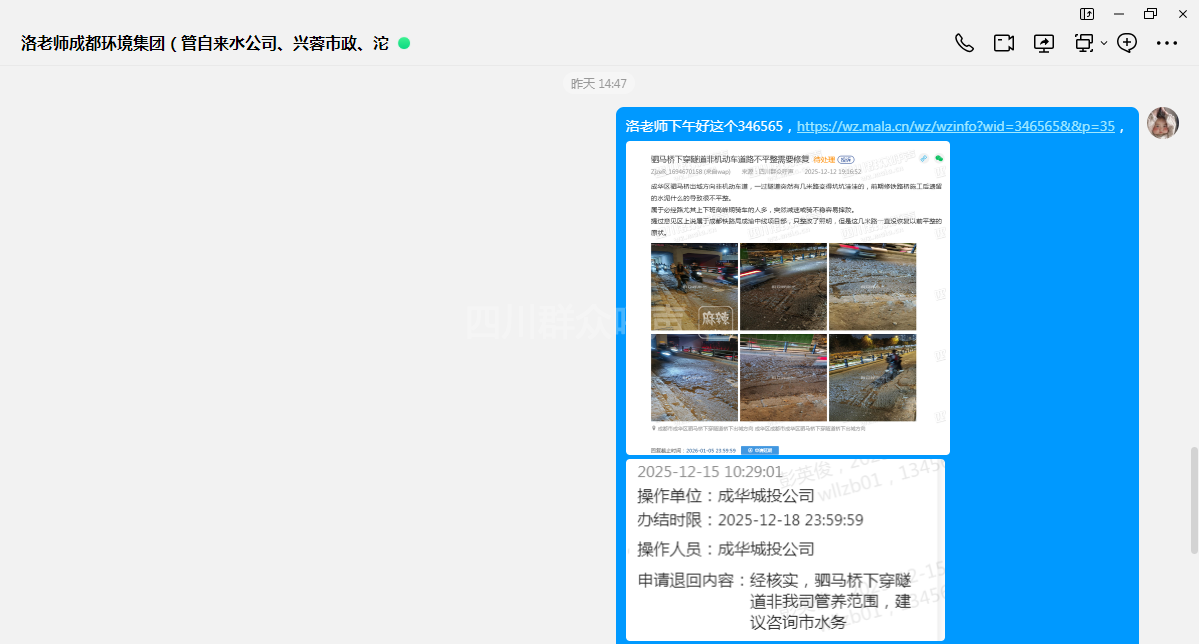Image resolution: width=1199 pixels, height=644 pixels.
Task: Open the three-dot more options menu
Action: (x=1167, y=43)
